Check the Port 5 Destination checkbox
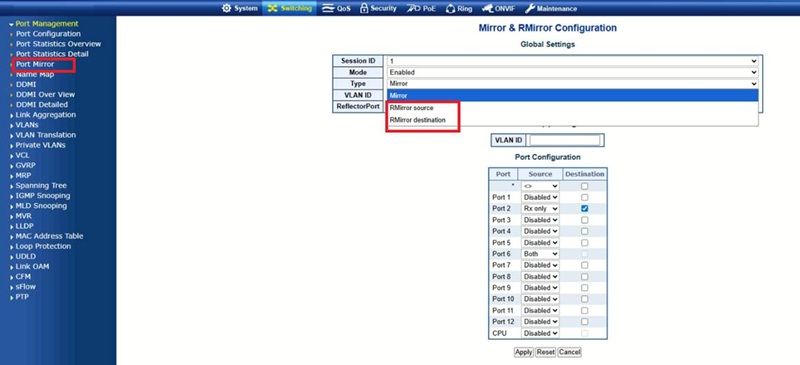800x365 pixels. pos(585,242)
